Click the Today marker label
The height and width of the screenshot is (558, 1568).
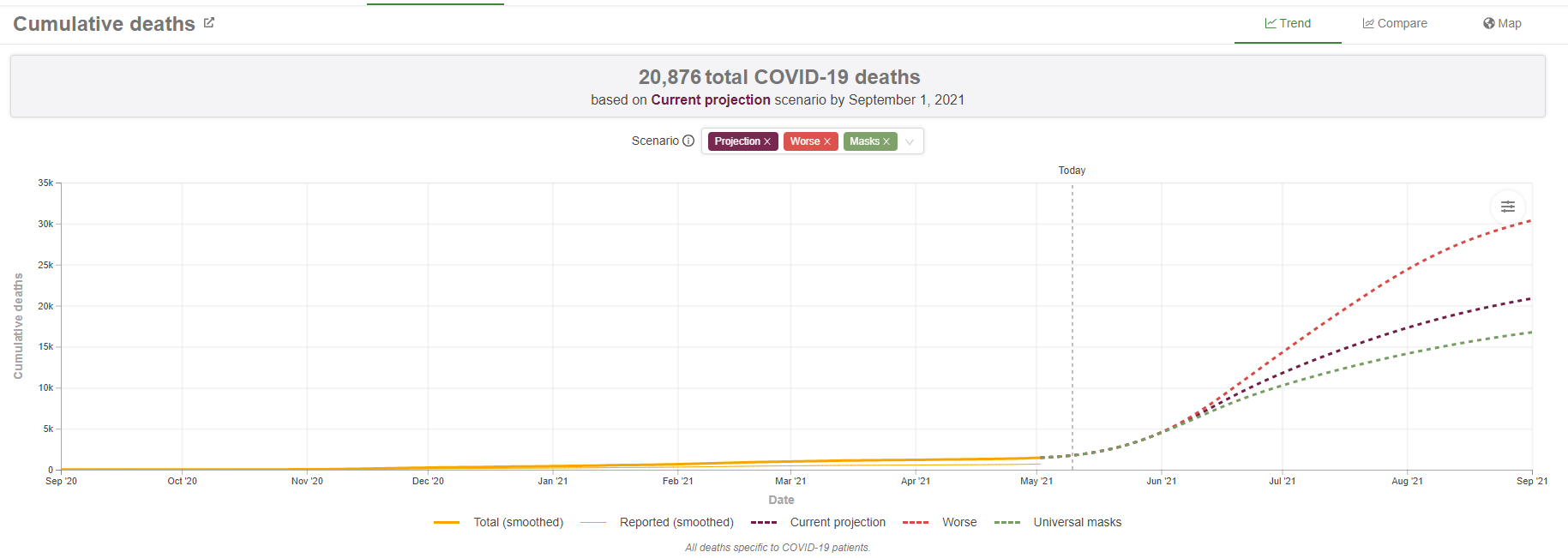pos(1072,171)
